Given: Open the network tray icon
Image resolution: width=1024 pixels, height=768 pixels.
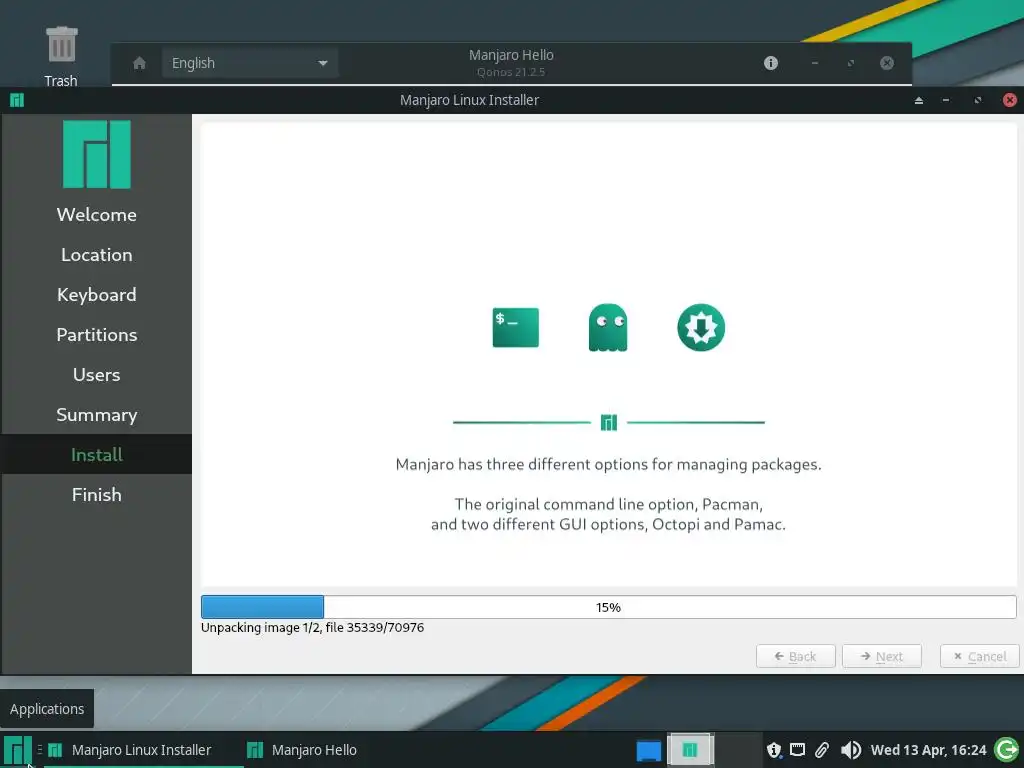Looking at the screenshot, I should 797,750.
